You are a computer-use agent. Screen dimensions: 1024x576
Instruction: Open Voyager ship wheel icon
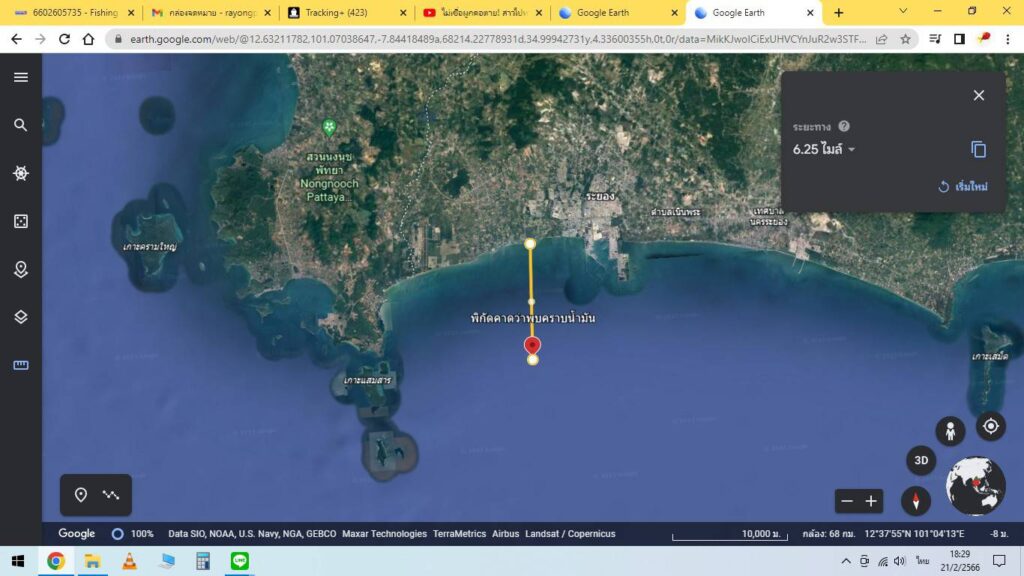coord(21,173)
